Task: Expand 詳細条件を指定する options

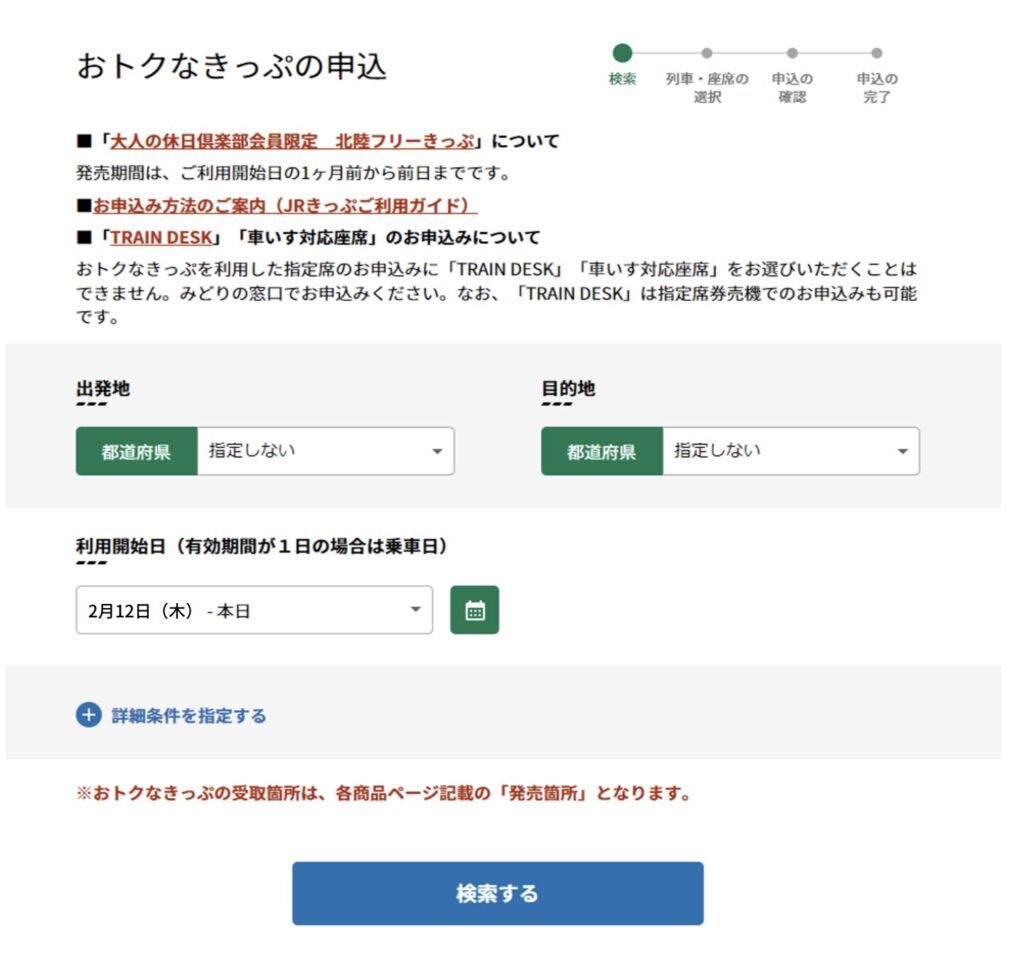Action: [x=188, y=716]
